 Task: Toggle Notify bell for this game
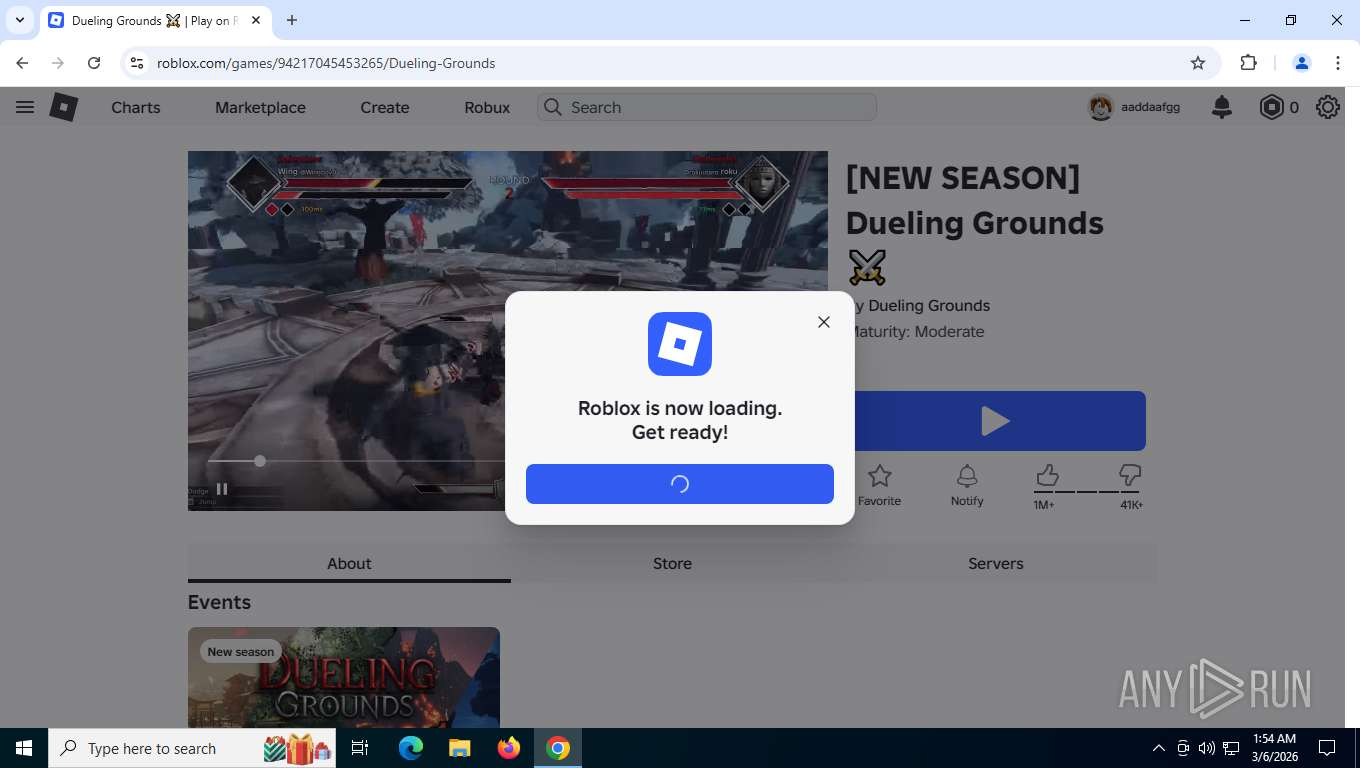(x=967, y=485)
